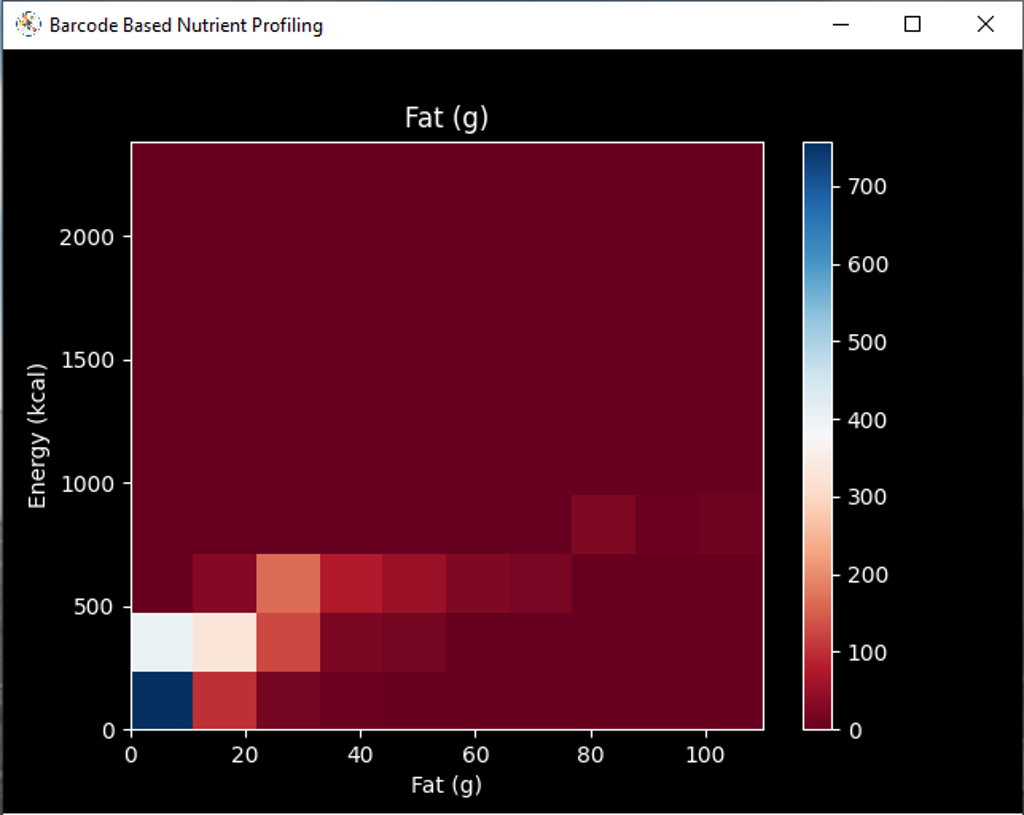Click the 400 label on the colorbar
This screenshot has width=1024, height=815.
tap(867, 420)
